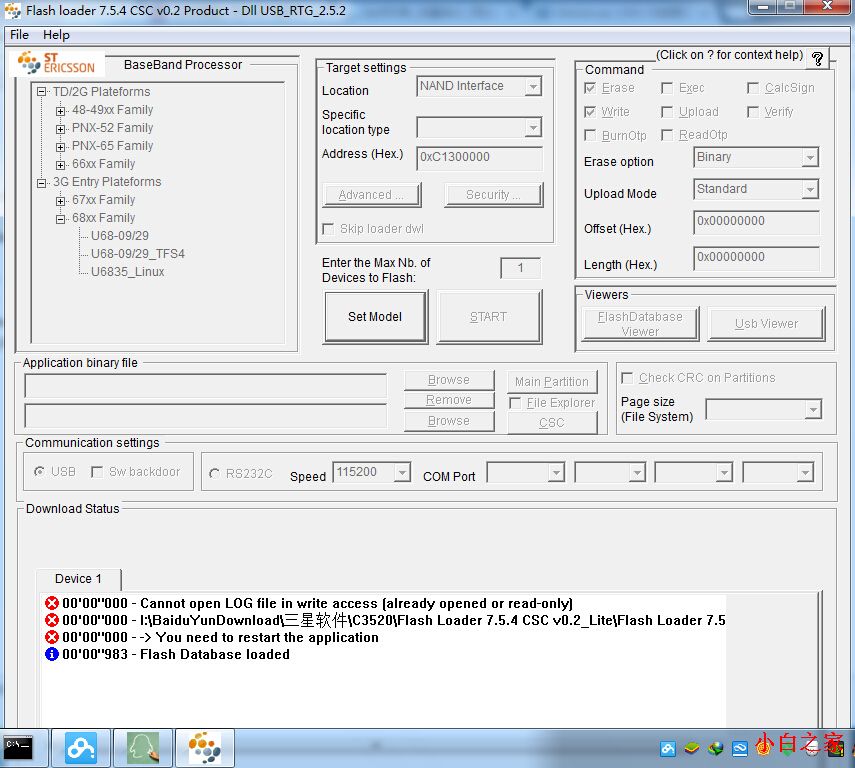Collapse the TD/2G Plateforms tree node
The height and width of the screenshot is (768, 855).
click(41, 92)
